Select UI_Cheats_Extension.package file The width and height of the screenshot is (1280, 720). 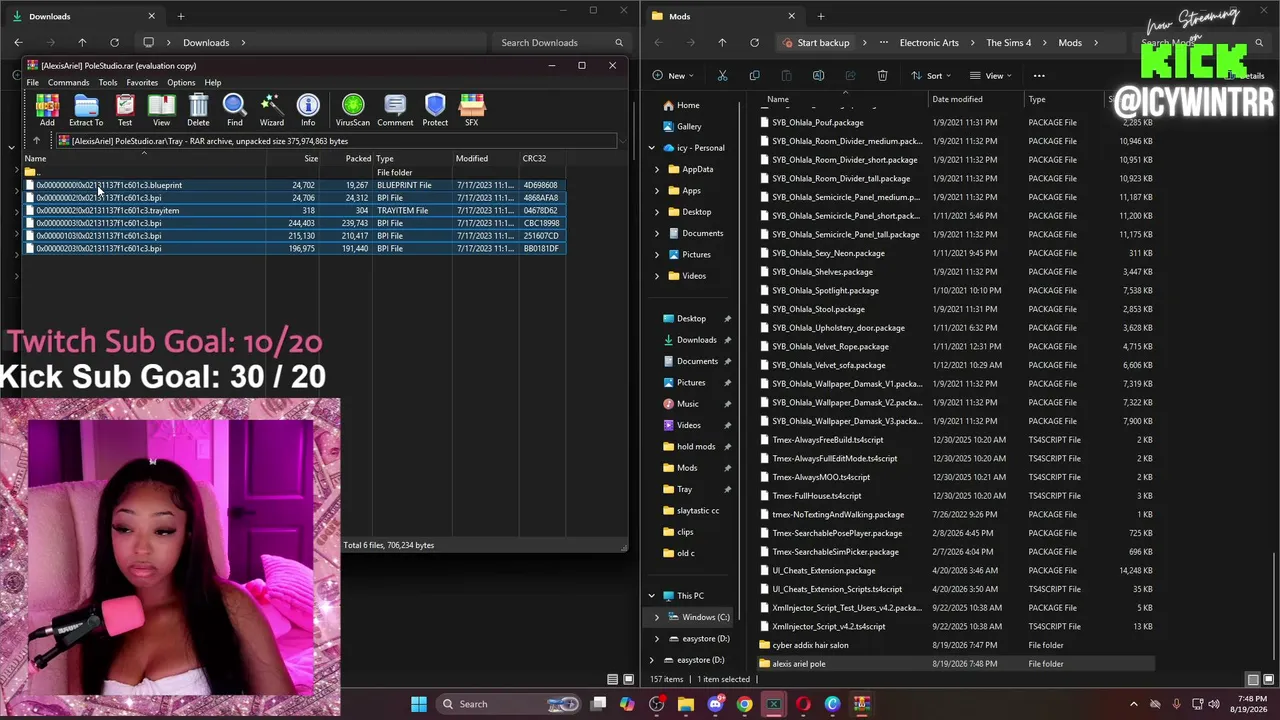pyautogui.click(x=957, y=571)
